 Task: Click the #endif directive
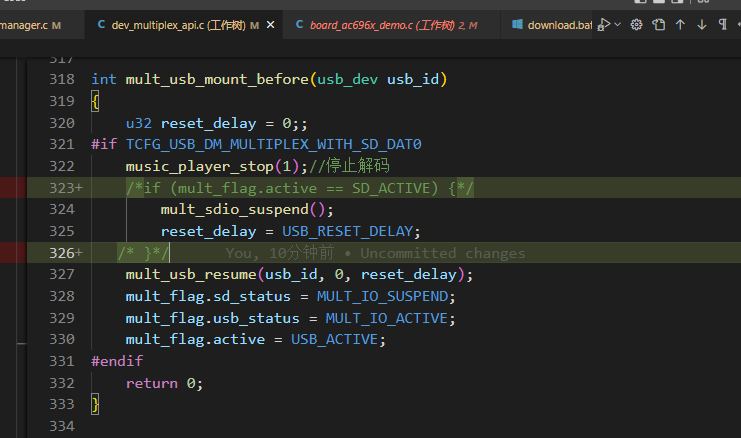pos(117,361)
